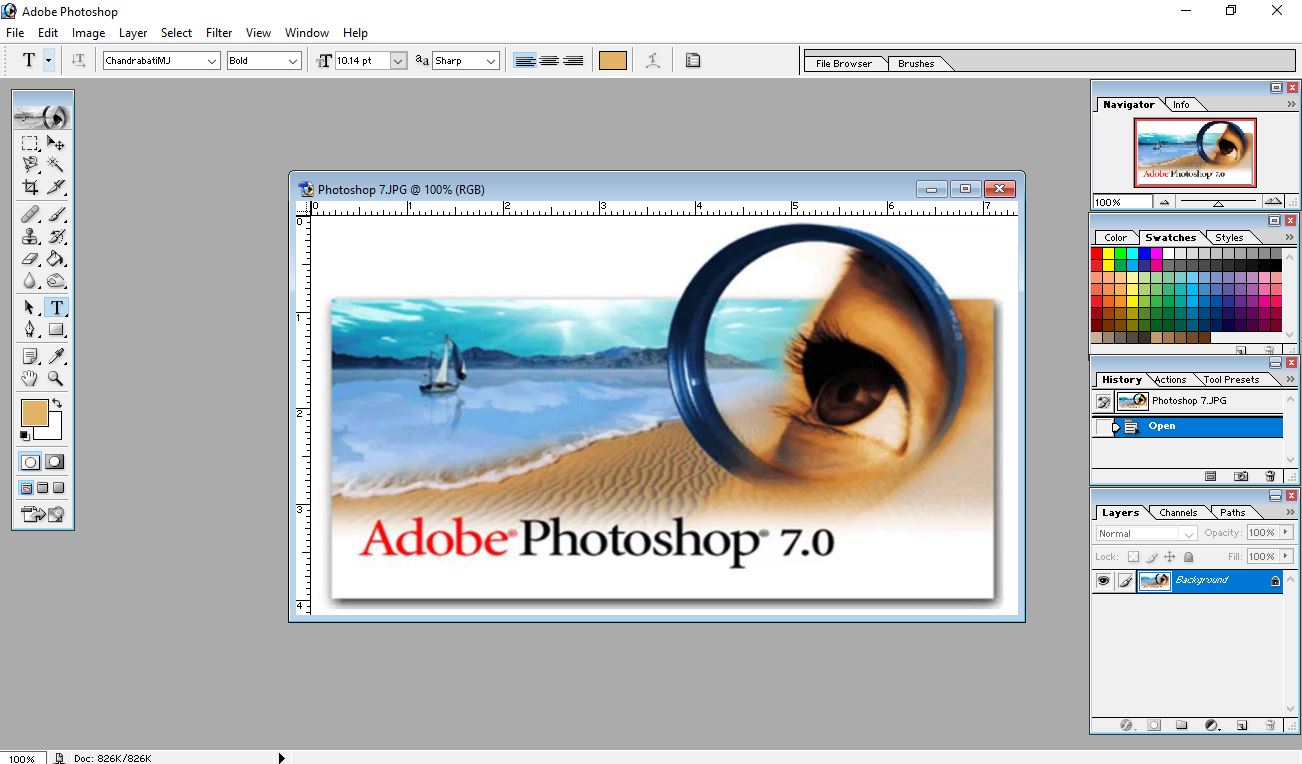Viewport: 1302px width, 764px height.
Task: Select the Healing Brush tool
Action: click(30, 214)
